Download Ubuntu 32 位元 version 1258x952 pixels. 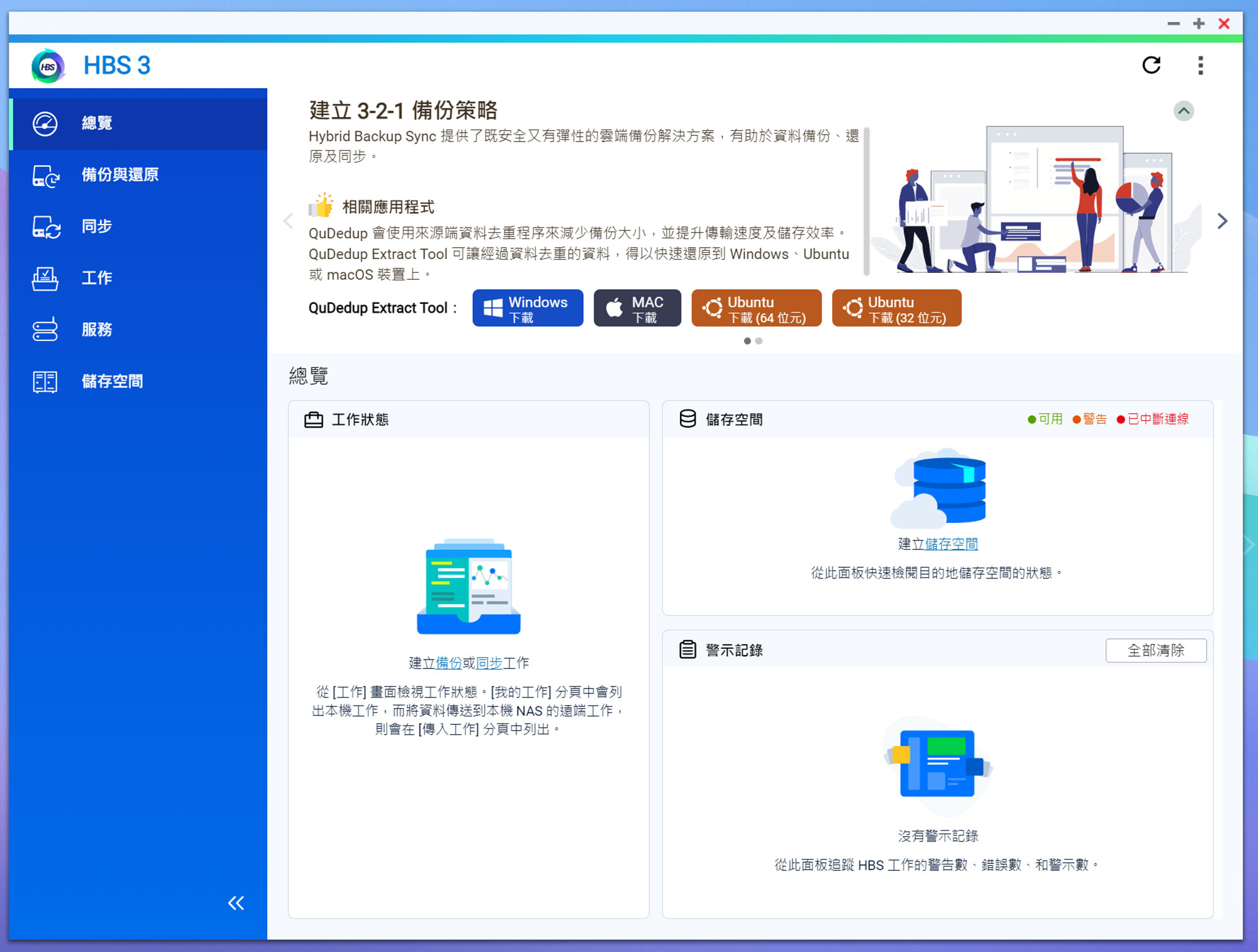tap(897, 308)
